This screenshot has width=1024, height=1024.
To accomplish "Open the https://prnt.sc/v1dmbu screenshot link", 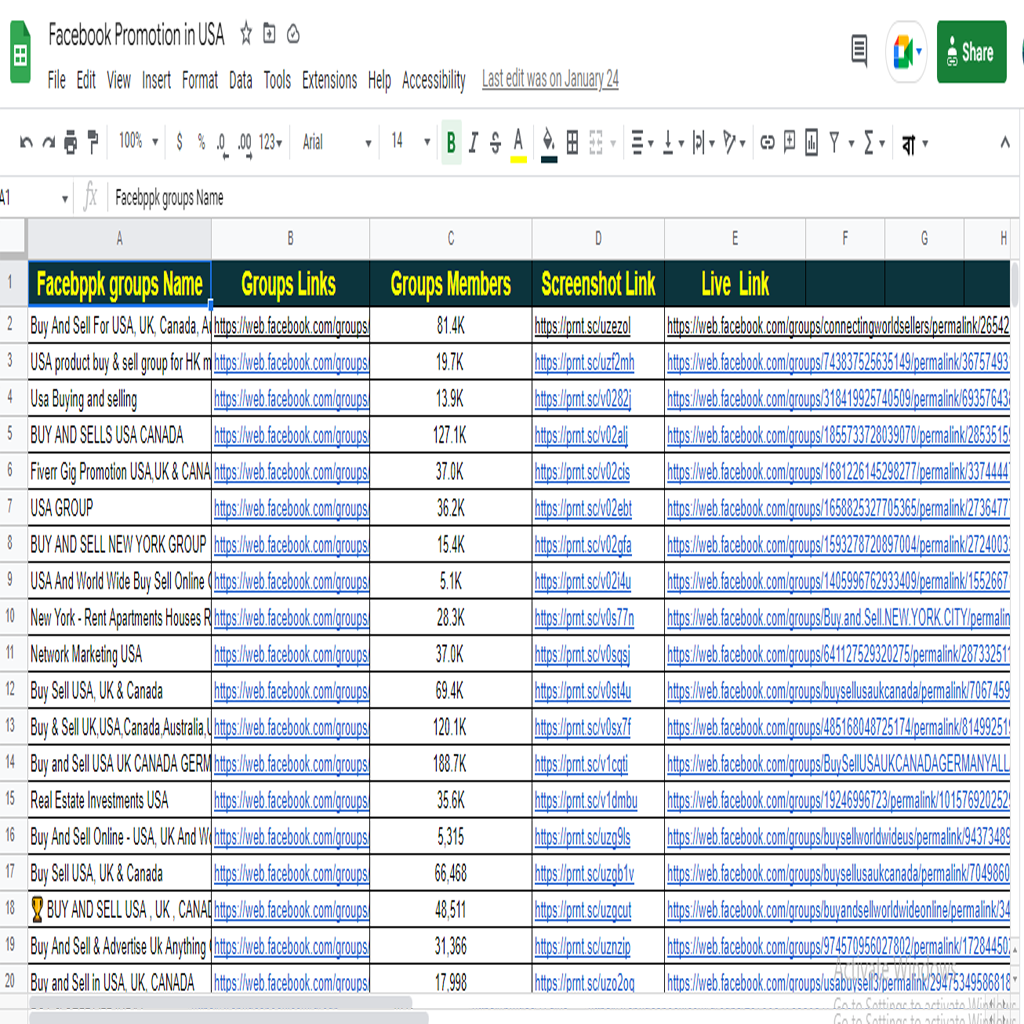I will [x=586, y=801].
